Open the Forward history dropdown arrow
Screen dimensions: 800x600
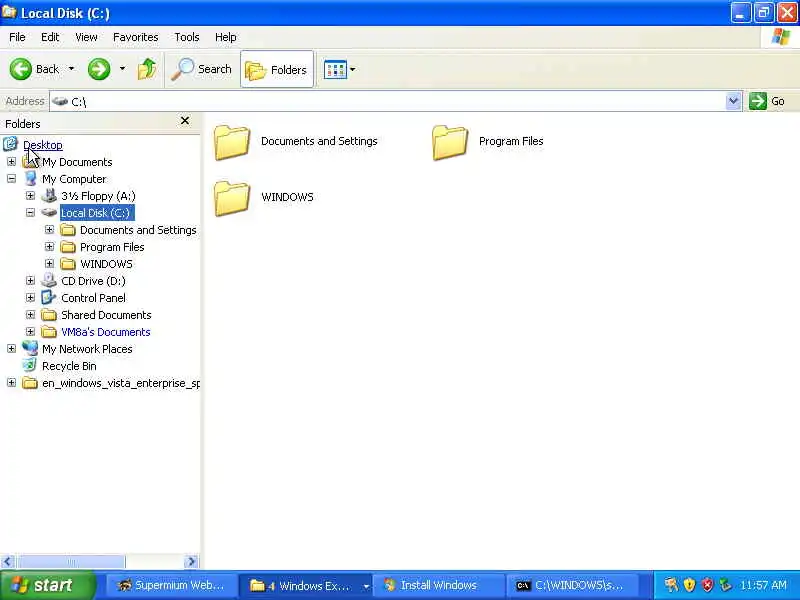[122, 68]
